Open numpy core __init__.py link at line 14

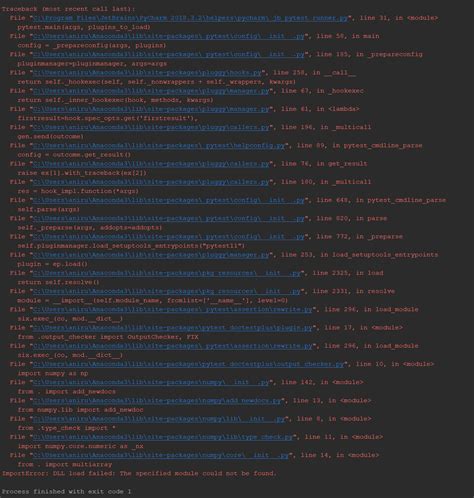[161, 455]
